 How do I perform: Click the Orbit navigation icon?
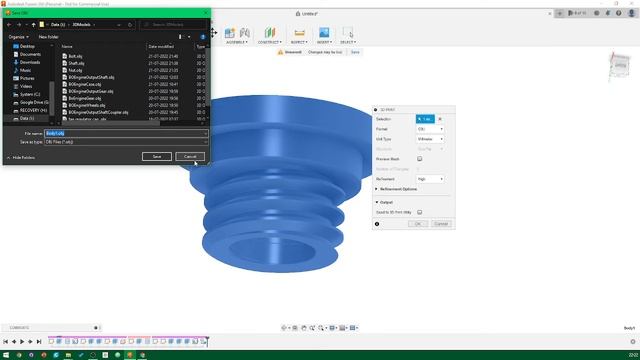pos(284,328)
